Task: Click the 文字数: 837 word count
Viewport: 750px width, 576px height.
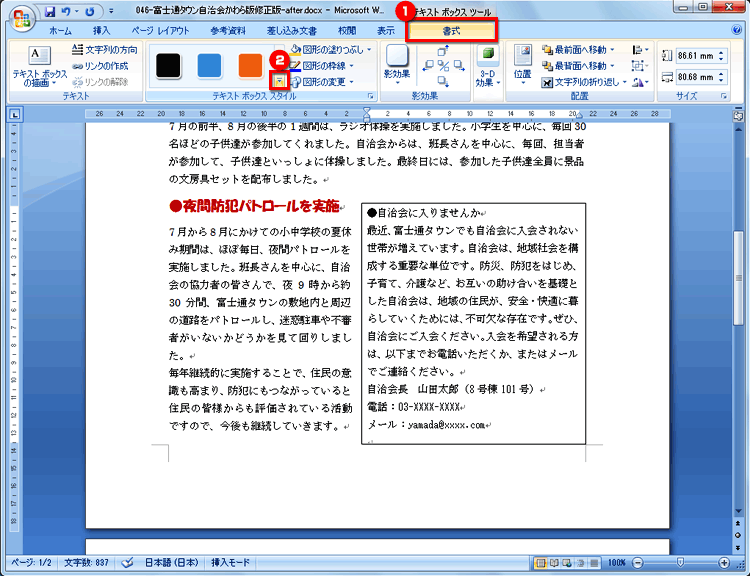Action: click(x=87, y=563)
